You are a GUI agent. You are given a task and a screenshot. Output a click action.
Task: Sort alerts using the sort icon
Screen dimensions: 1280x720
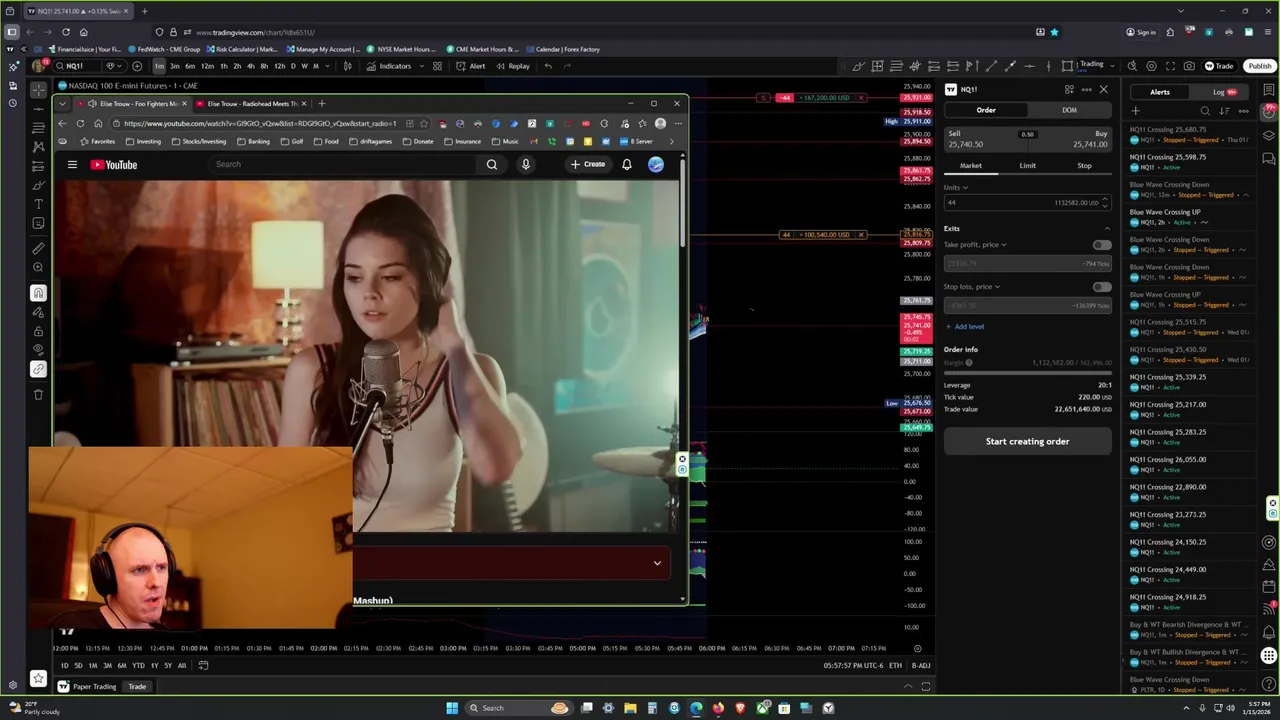1224,111
